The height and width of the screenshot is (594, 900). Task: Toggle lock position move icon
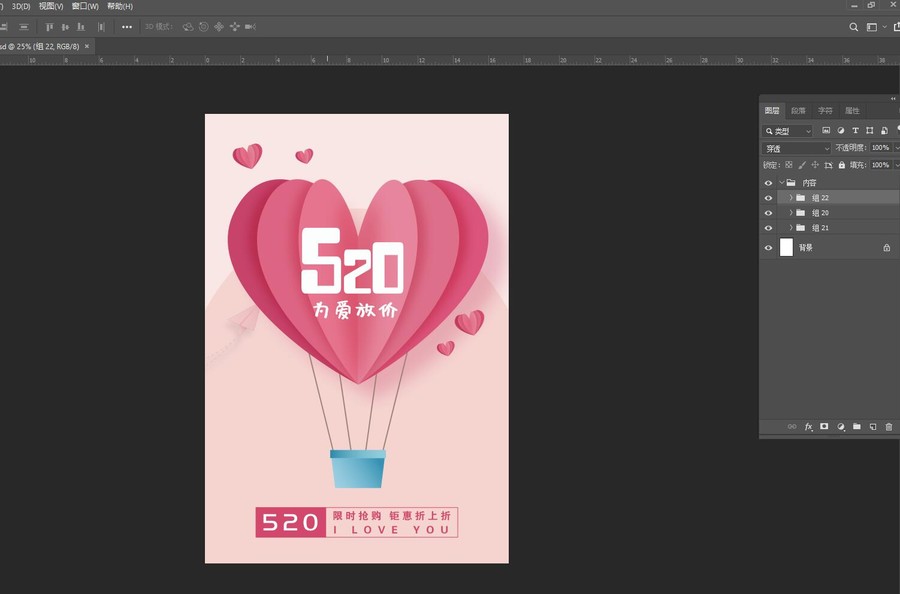[814, 165]
